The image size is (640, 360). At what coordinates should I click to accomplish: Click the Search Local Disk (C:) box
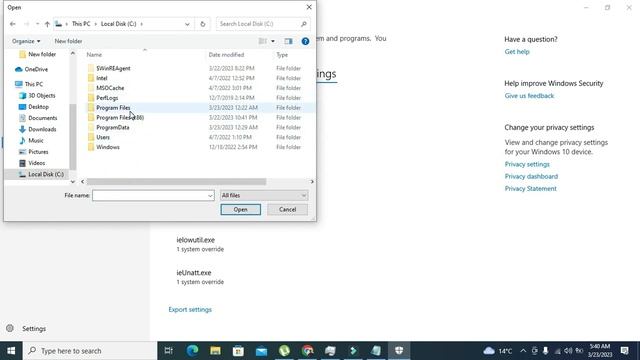click(x=258, y=24)
